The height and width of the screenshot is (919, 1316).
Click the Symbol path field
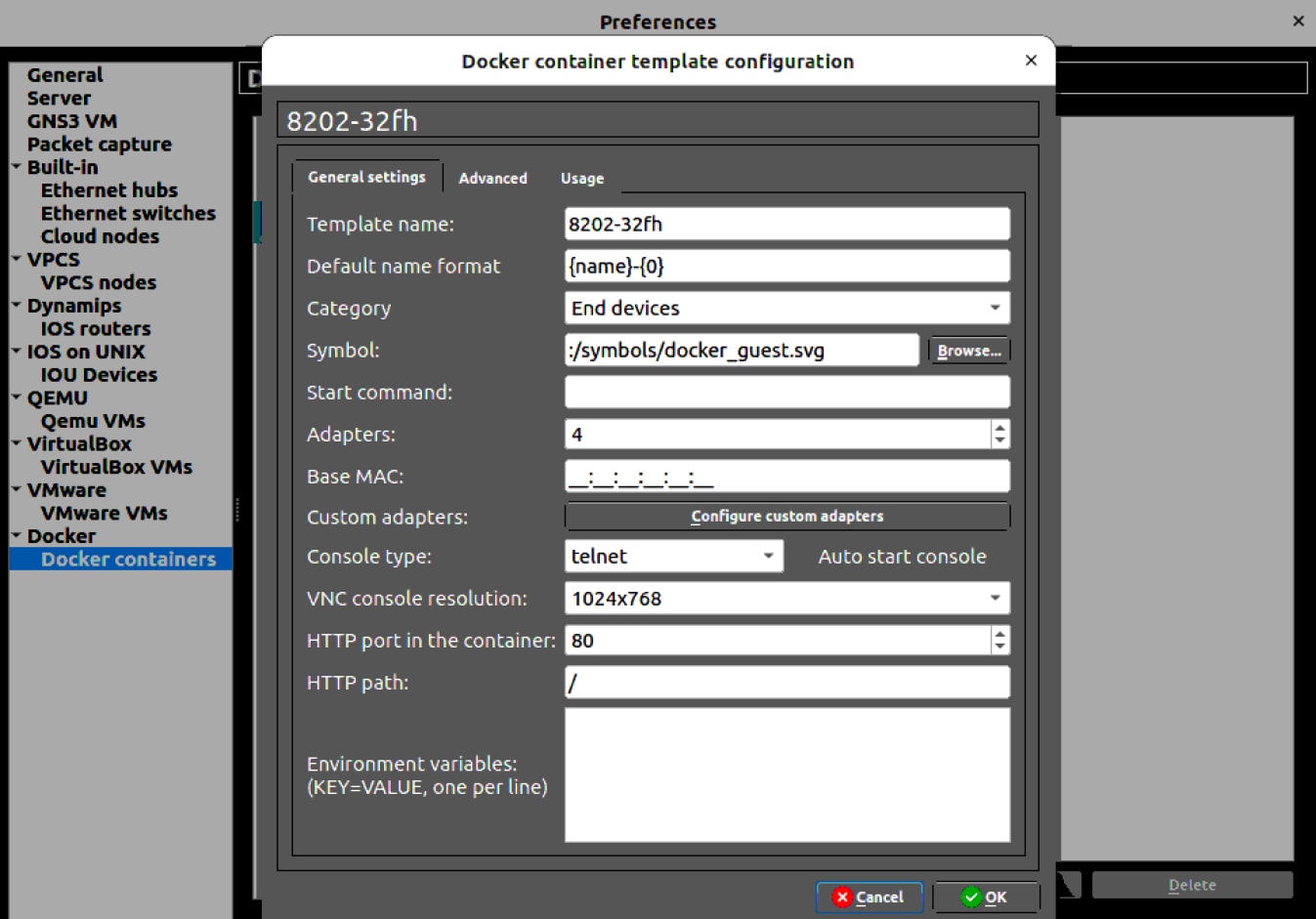742,350
